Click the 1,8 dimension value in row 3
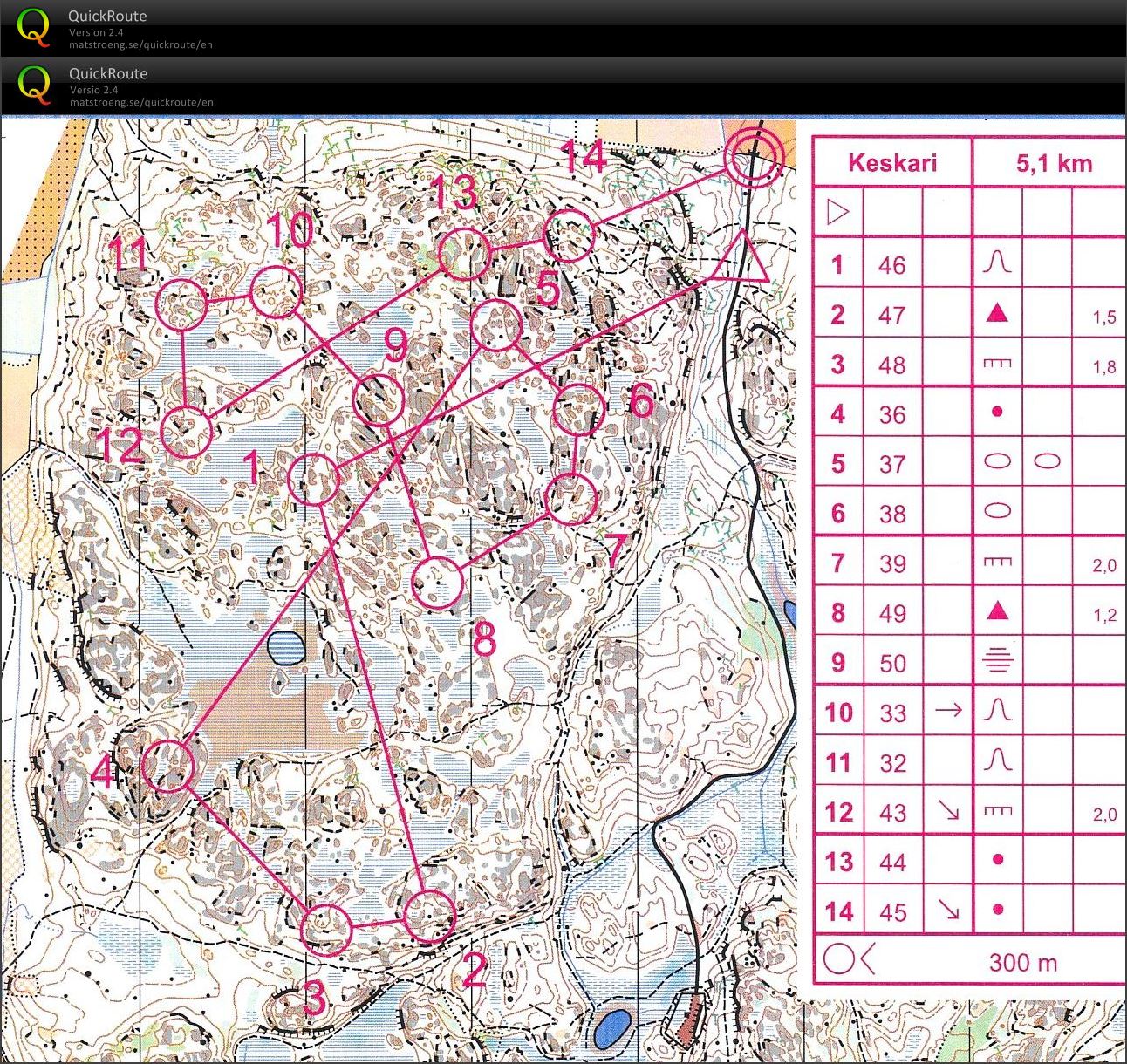Screen dimensions: 1127x1064 coord(1104,367)
